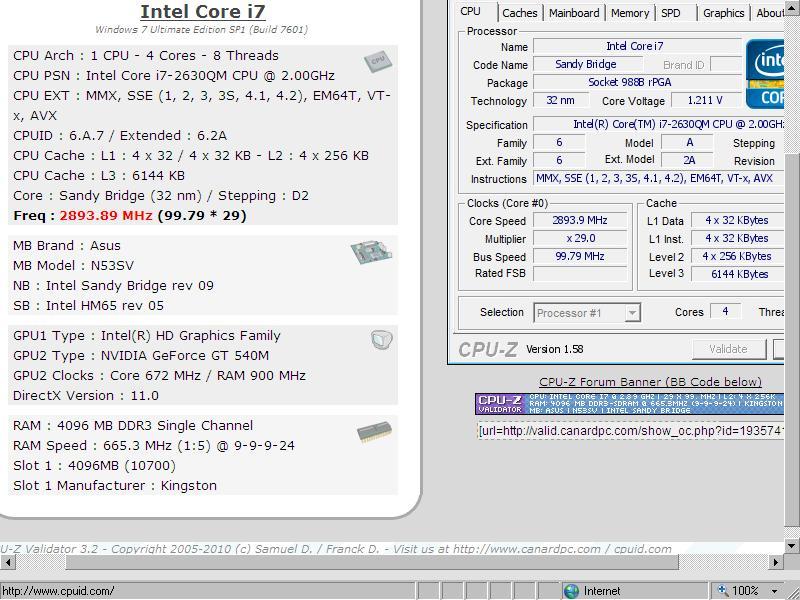
Task: Select the SPD tab
Action: coord(671,13)
